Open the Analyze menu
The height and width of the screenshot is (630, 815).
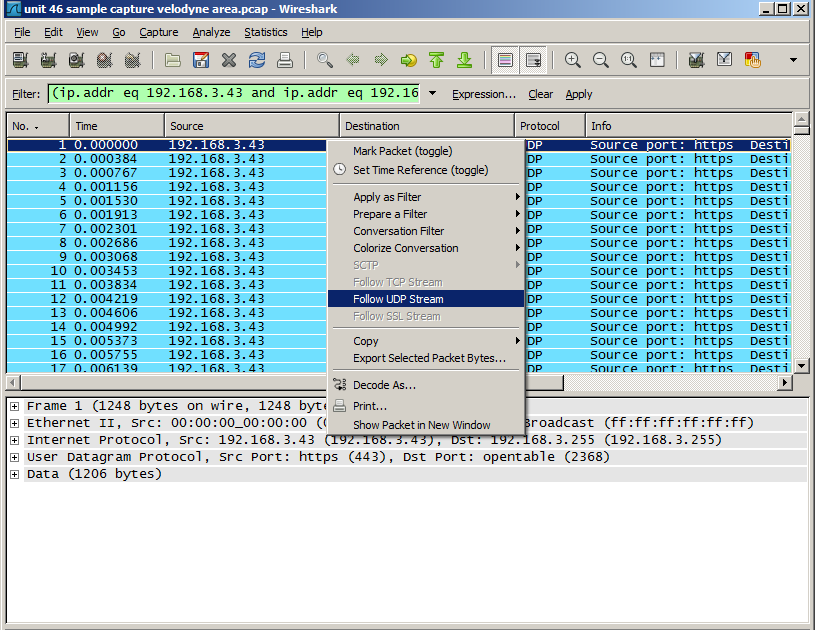pos(211,32)
